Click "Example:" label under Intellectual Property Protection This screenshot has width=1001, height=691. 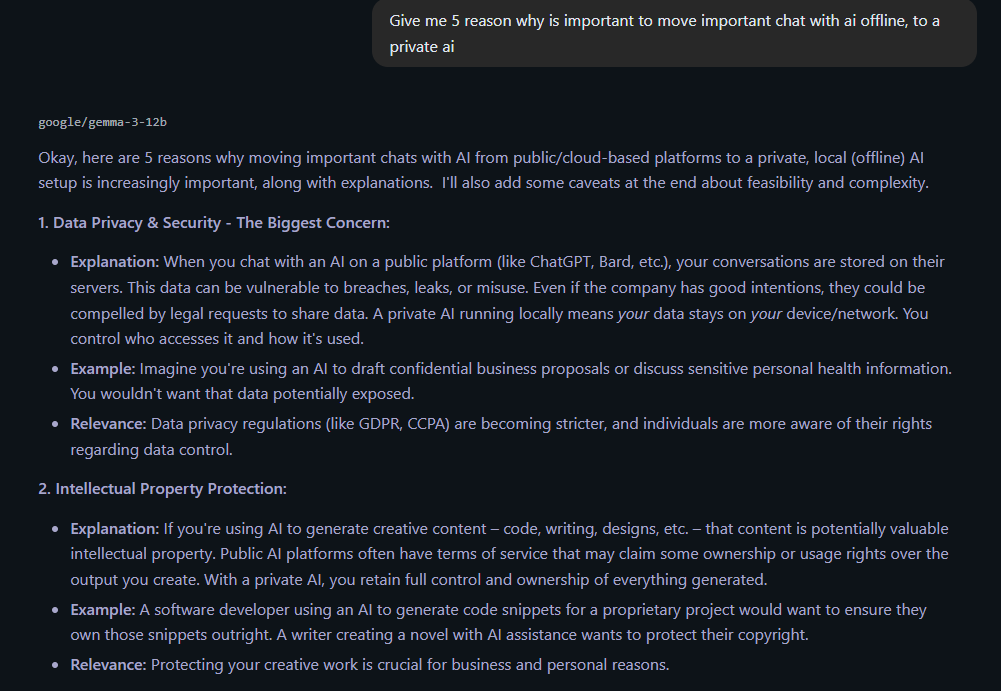click(x=103, y=610)
